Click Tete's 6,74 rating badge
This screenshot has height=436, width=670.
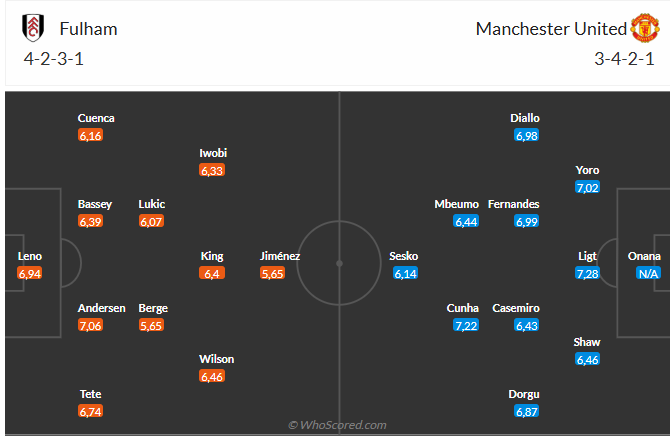coord(90,411)
